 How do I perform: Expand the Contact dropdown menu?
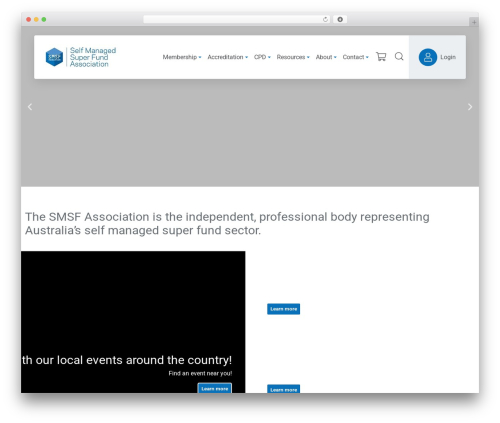click(x=356, y=57)
